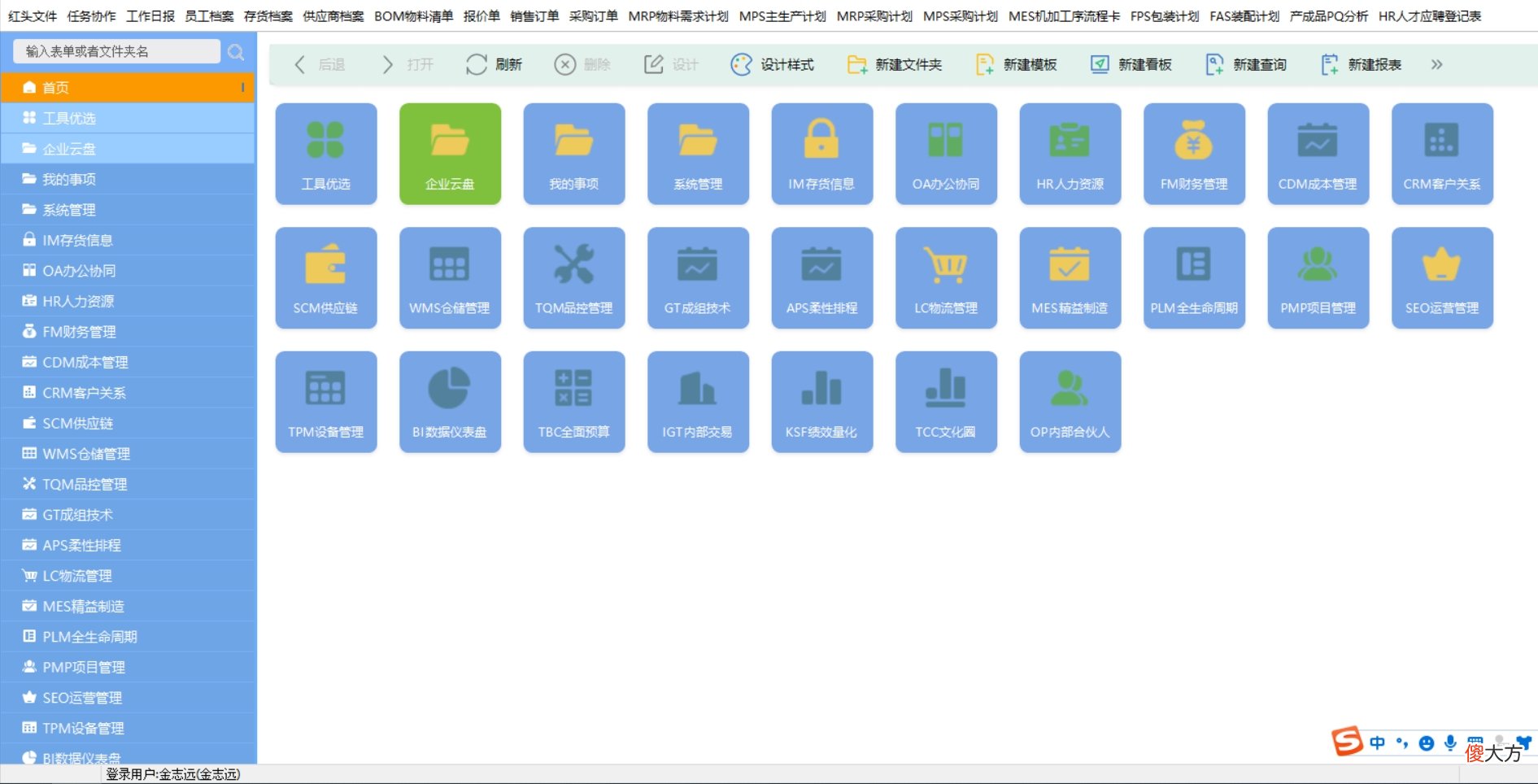Open the WMS仓储管理 tile
Screen dimensions: 1538x784
click(x=450, y=278)
